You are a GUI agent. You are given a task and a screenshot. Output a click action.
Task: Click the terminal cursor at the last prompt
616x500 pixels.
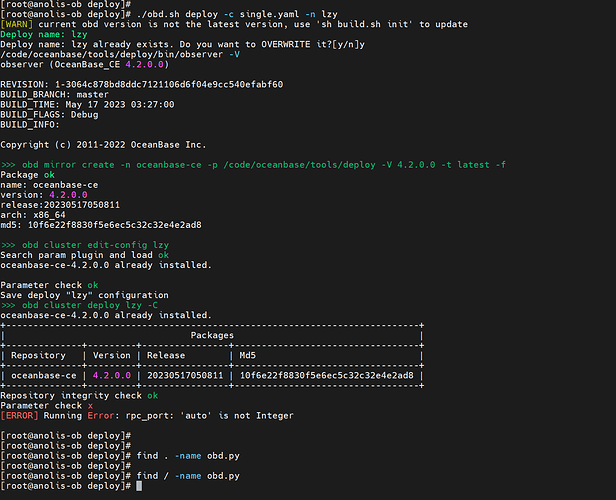[139, 486]
